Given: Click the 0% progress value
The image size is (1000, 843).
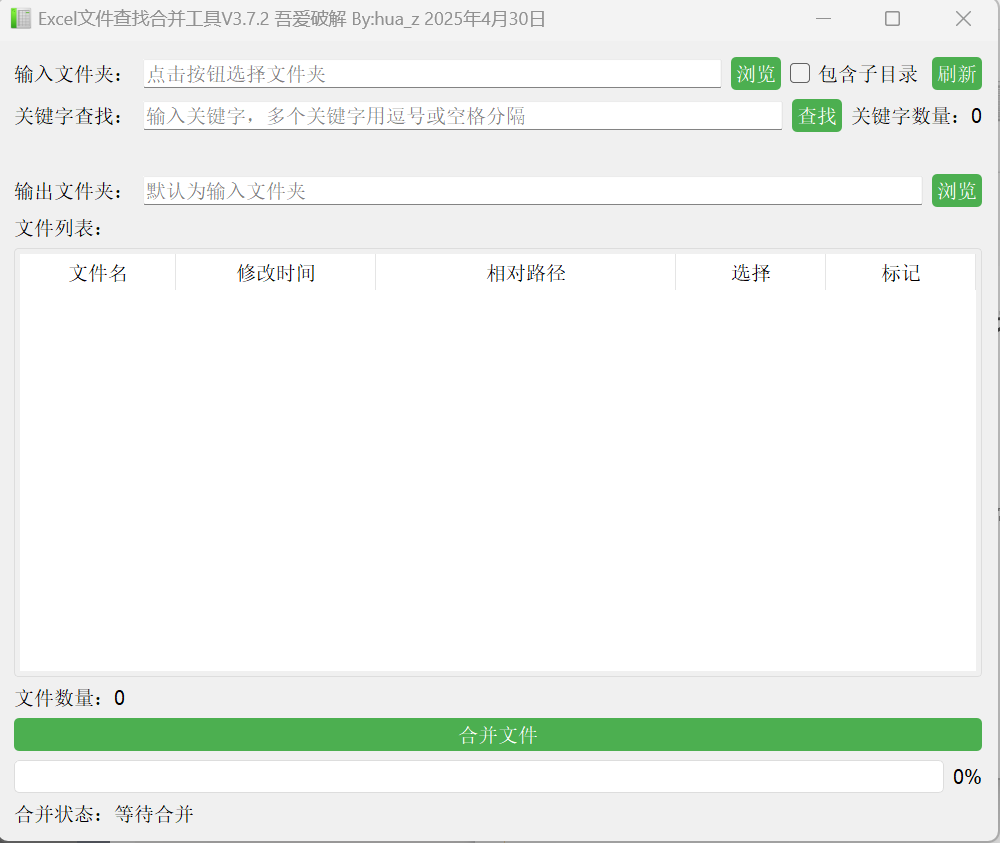Looking at the screenshot, I should [967, 777].
